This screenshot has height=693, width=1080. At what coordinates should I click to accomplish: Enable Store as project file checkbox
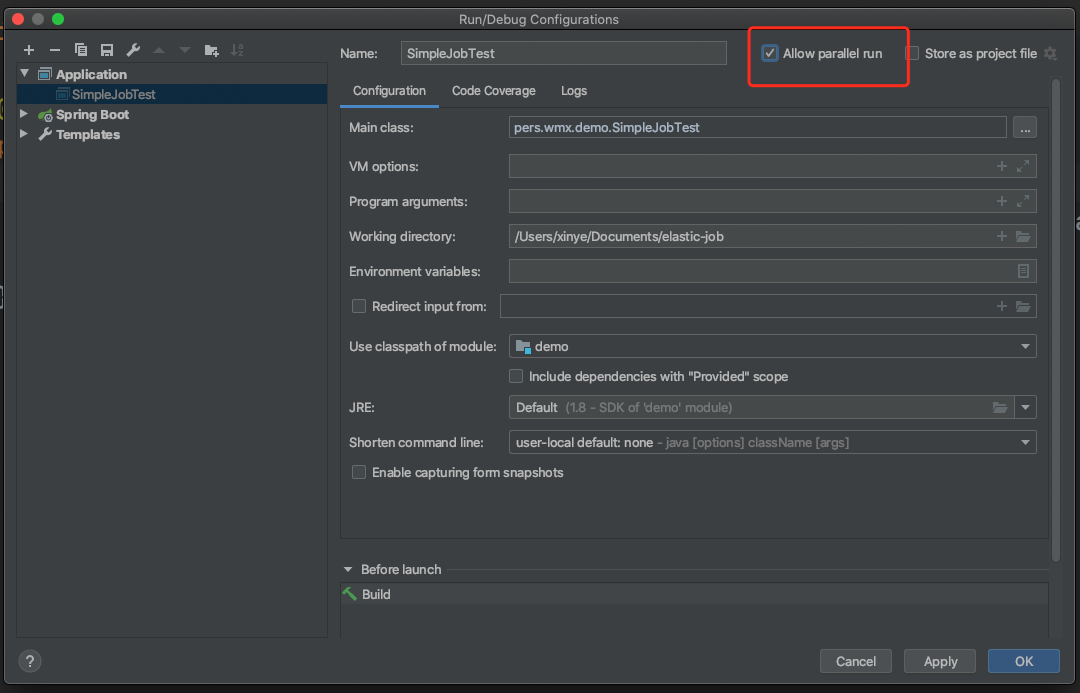(912, 54)
